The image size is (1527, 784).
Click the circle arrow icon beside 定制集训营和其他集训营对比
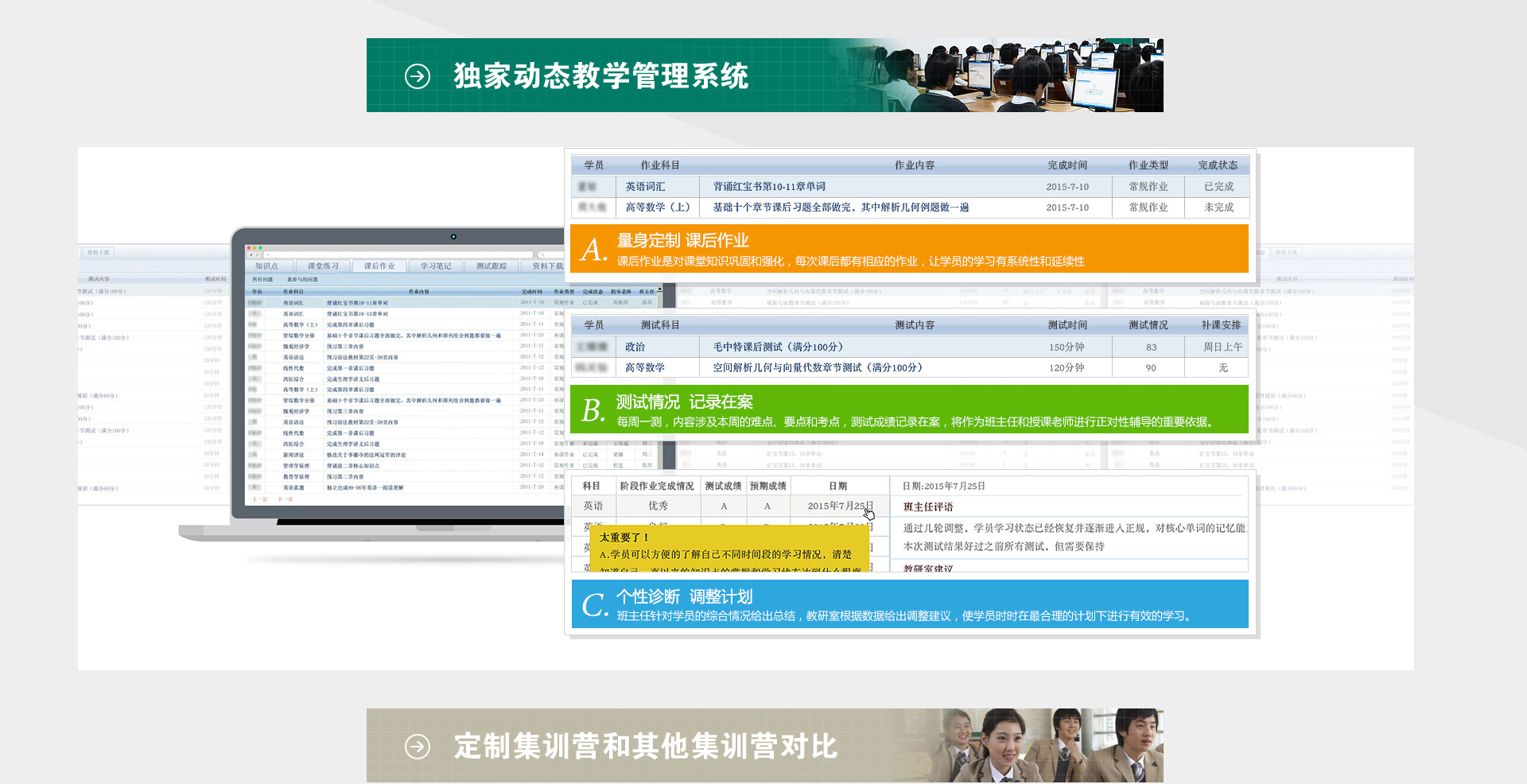click(x=418, y=747)
